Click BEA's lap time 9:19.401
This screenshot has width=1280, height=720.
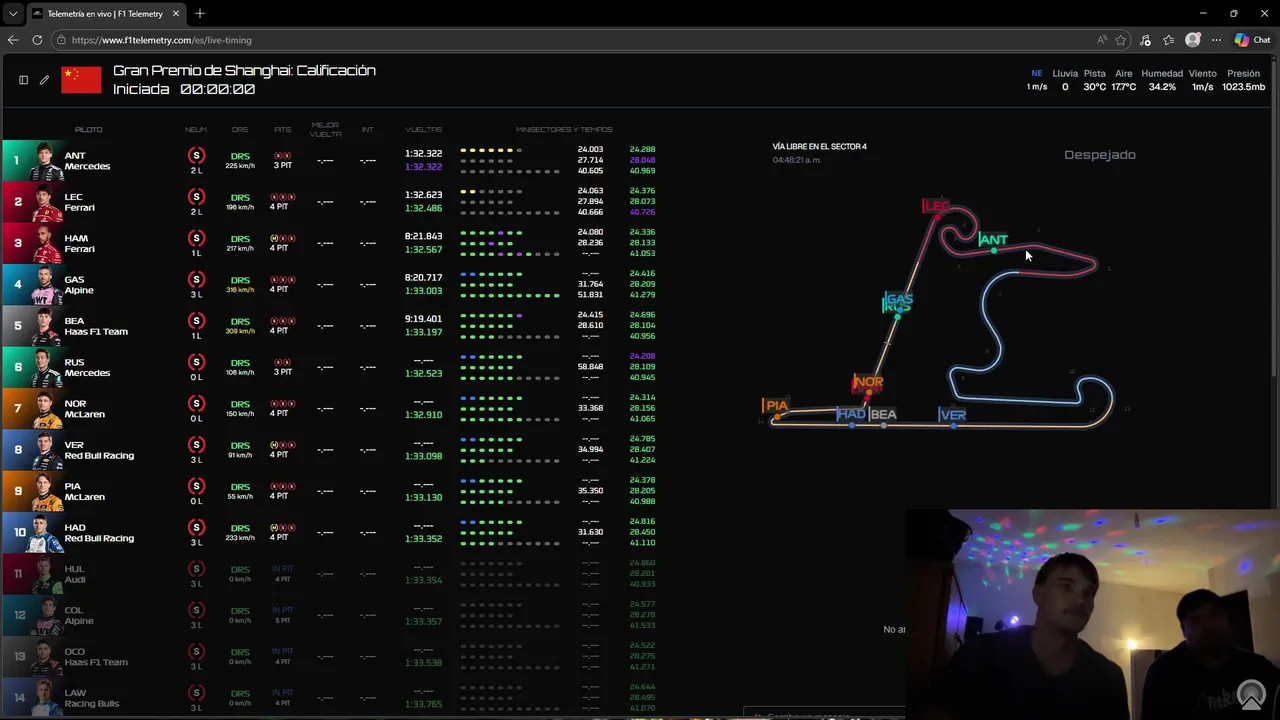point(423,319)
